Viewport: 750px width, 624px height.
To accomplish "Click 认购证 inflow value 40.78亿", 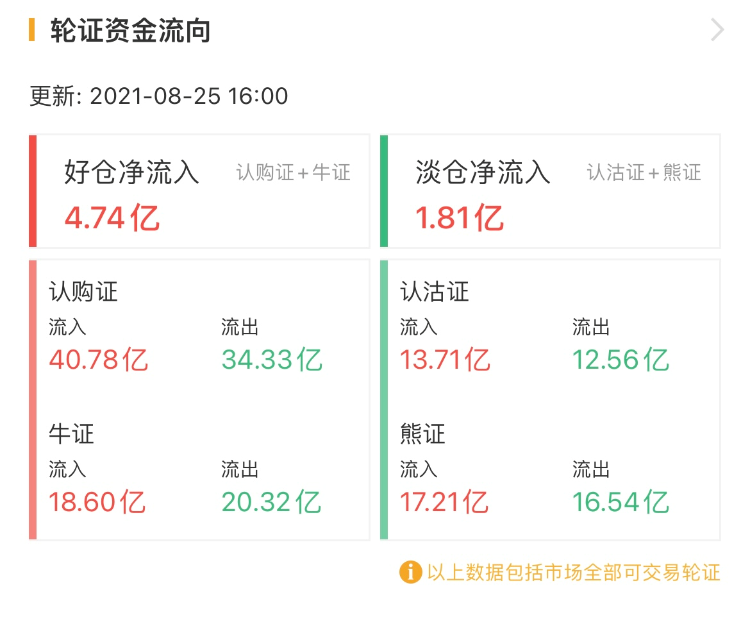I will [x=99, y=359].
